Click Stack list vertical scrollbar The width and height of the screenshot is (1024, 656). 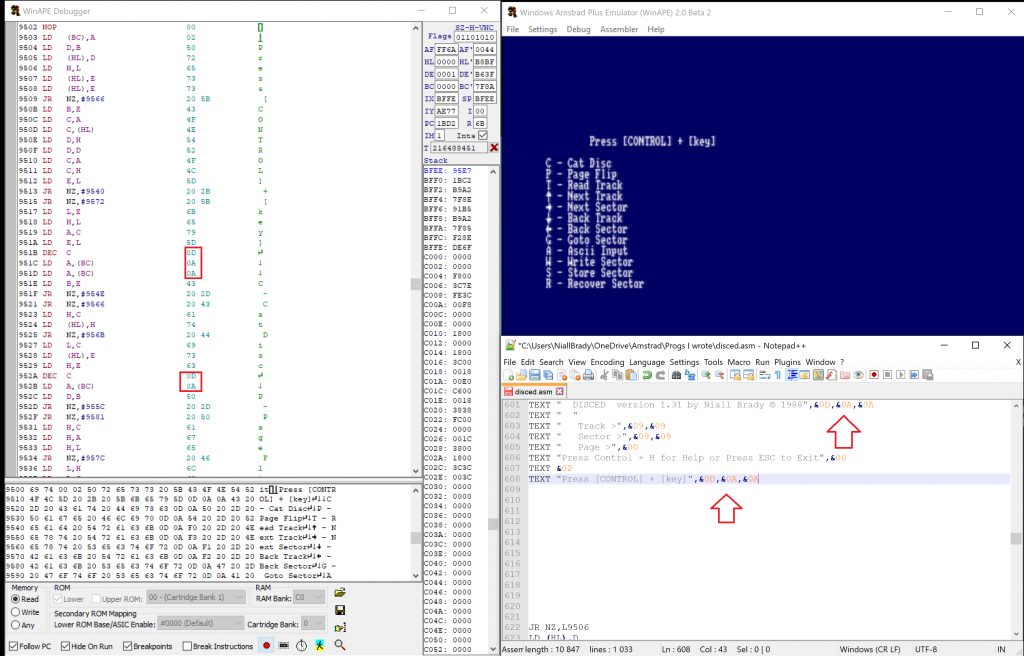[x=493, y=410]
